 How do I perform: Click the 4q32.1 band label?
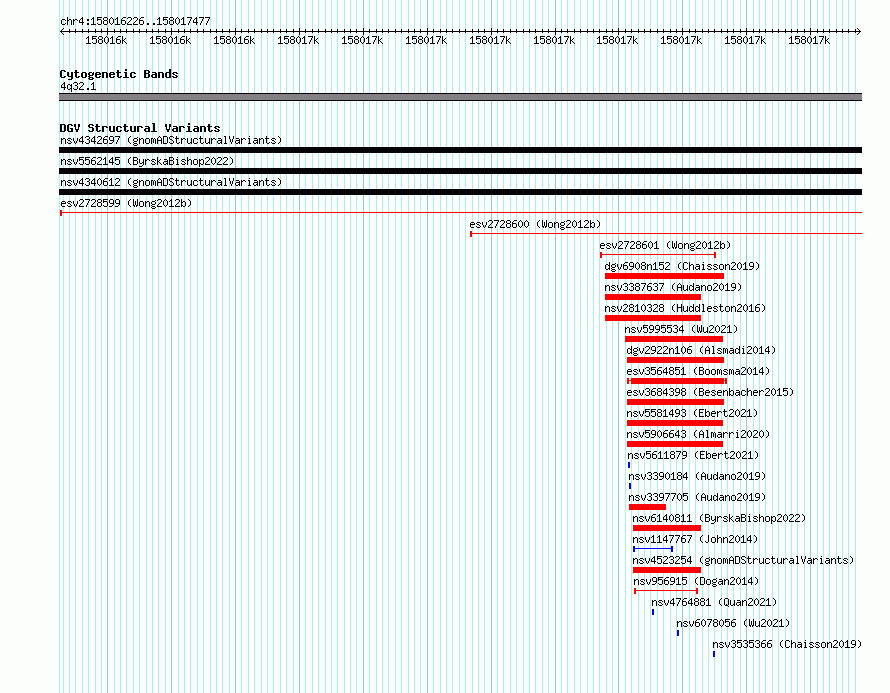pyautogui.click(x=78, y=86)
